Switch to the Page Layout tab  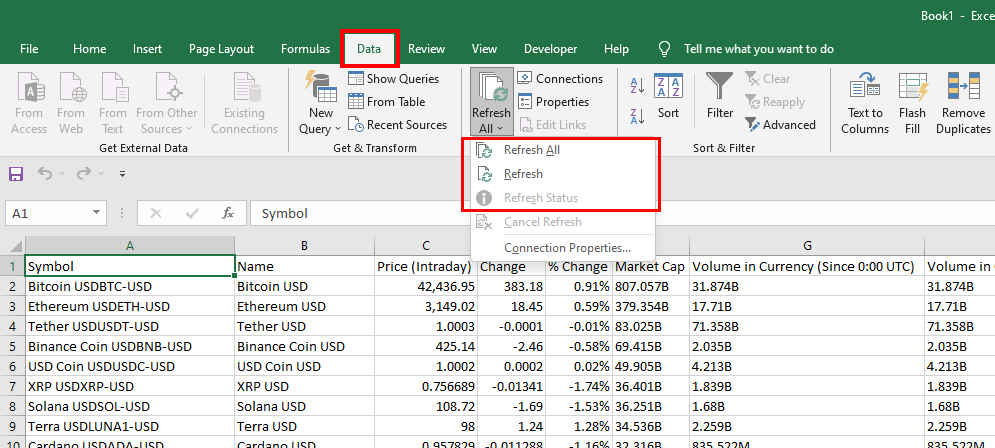[221, 49]
